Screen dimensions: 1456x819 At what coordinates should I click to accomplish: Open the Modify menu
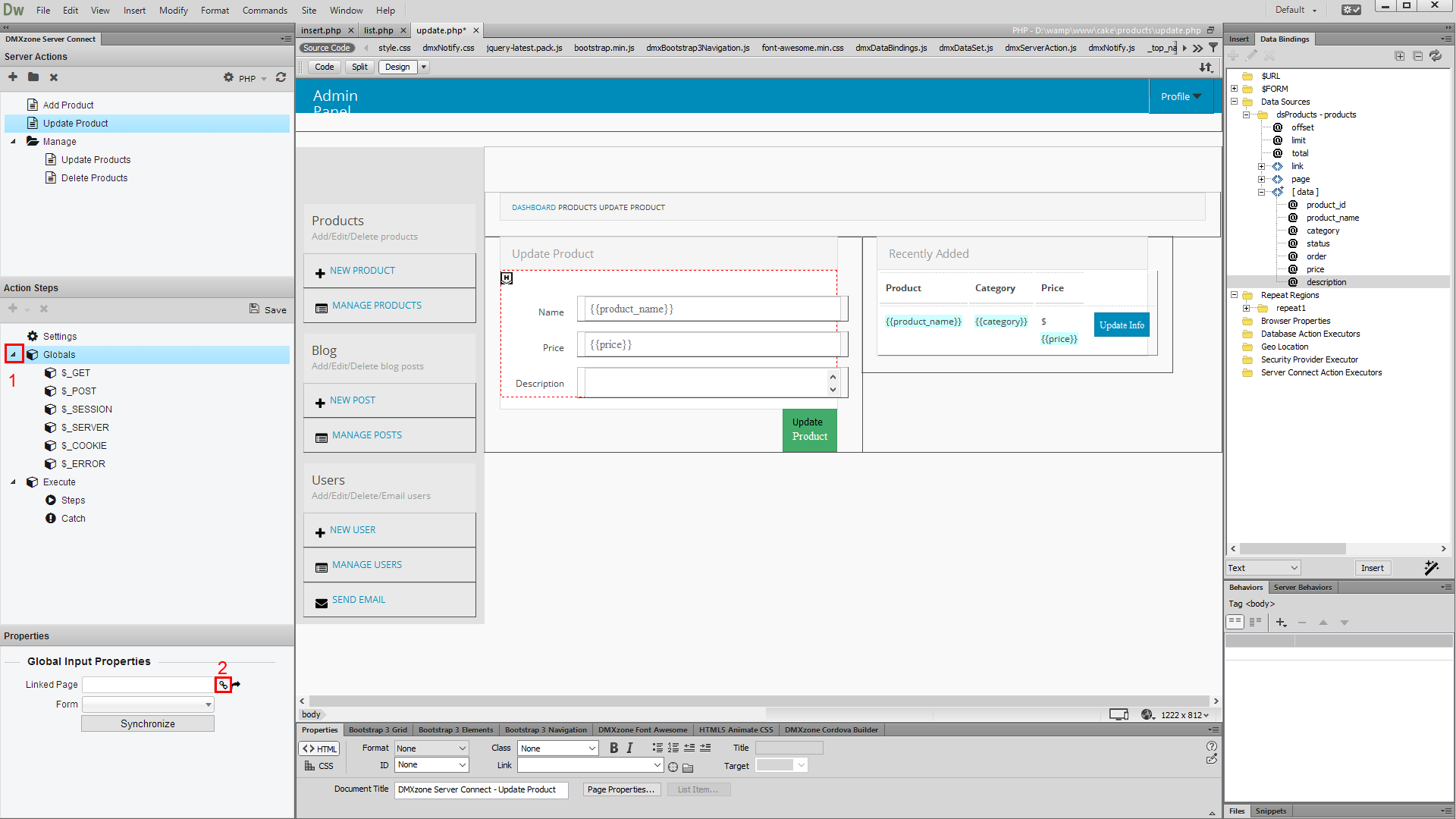[173, 11]
